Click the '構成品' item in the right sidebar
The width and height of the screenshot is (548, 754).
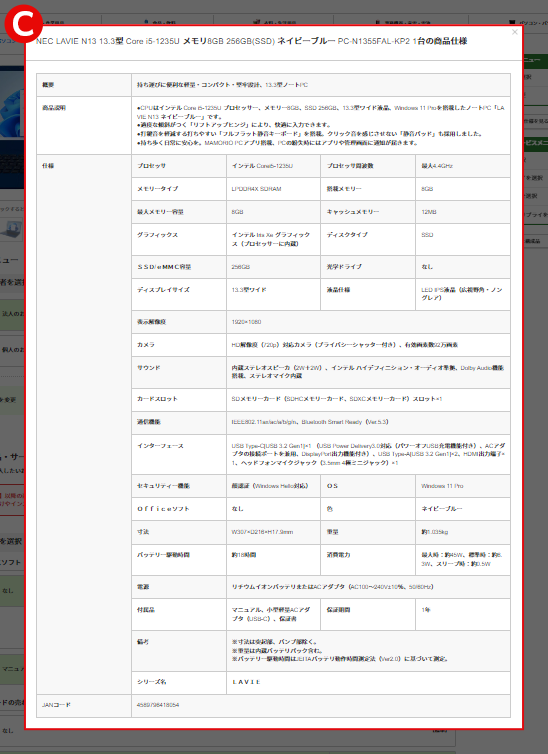click(532, 241)
